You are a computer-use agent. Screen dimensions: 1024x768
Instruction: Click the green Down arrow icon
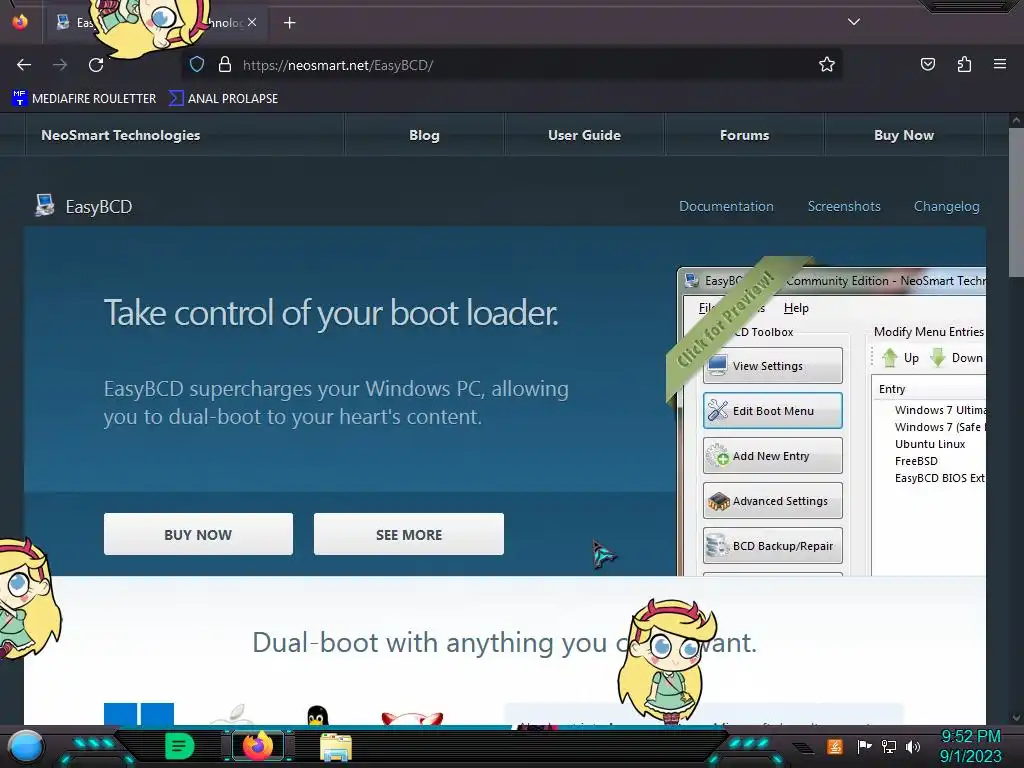(938, 358)
